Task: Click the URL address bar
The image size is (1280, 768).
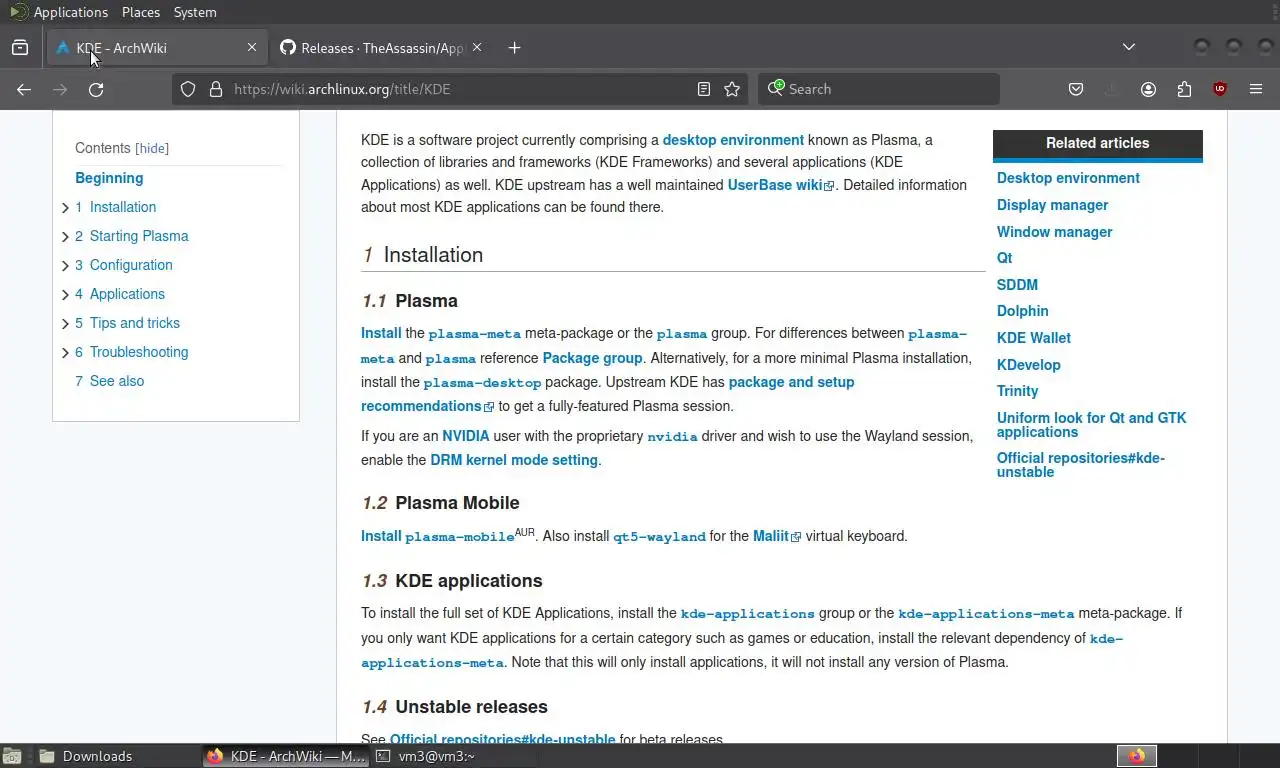Action: click(460, 89)
